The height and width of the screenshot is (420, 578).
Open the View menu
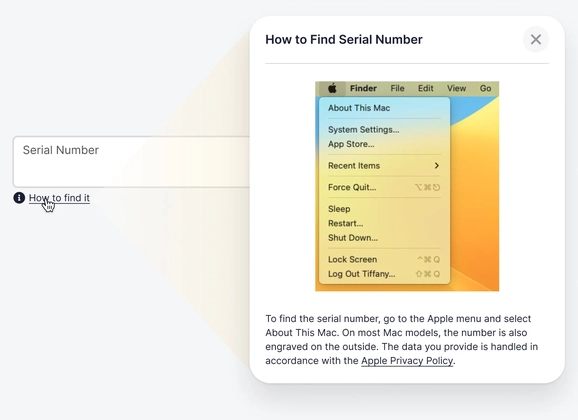[x=456, y=88]
